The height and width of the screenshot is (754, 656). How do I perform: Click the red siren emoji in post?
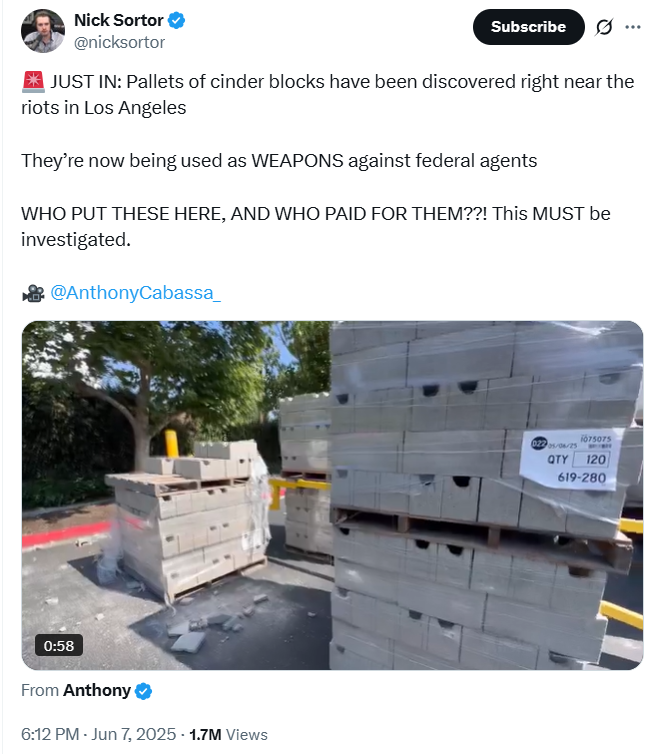pyautogui.click(x=33, y=81)
